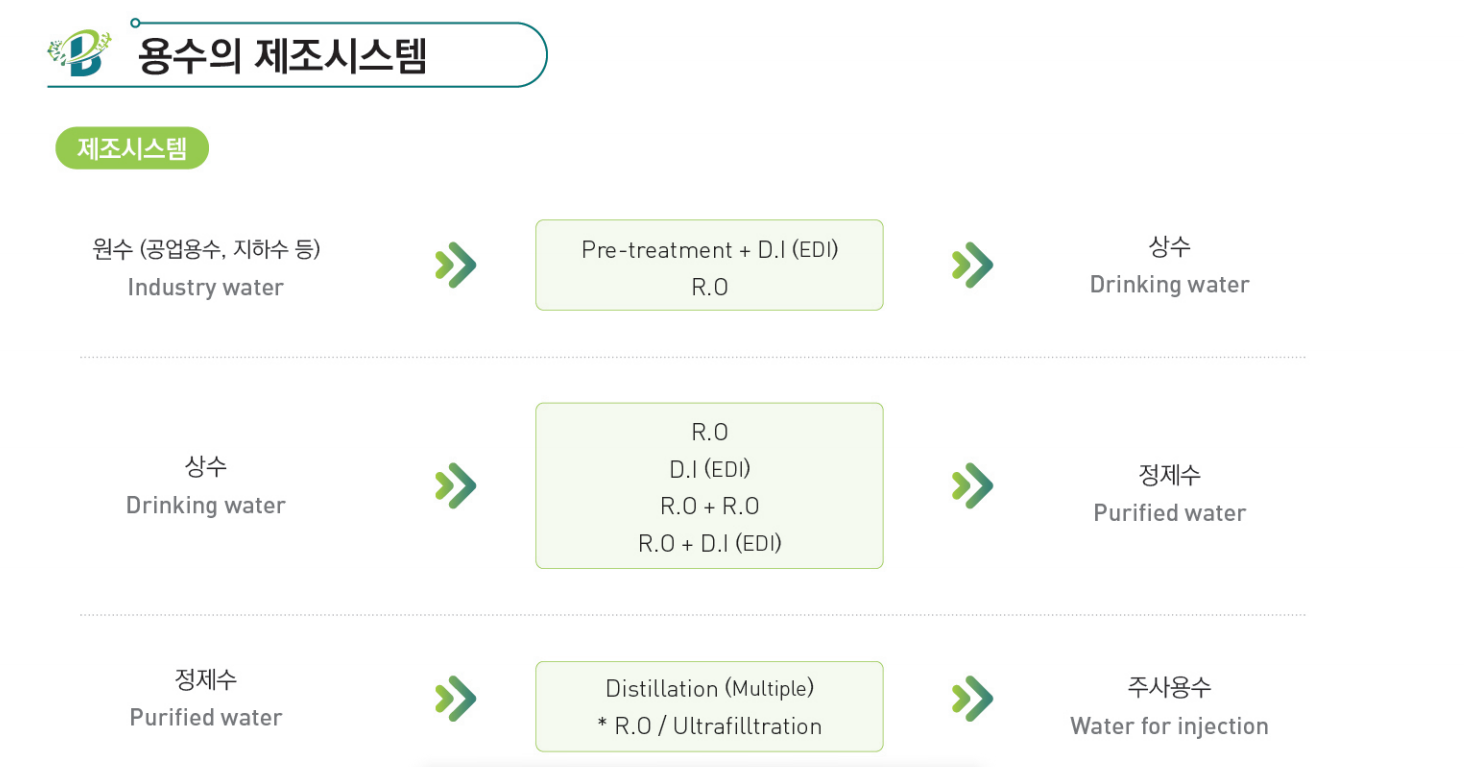Click the right-side 정제수 label

pos(1169,474)
